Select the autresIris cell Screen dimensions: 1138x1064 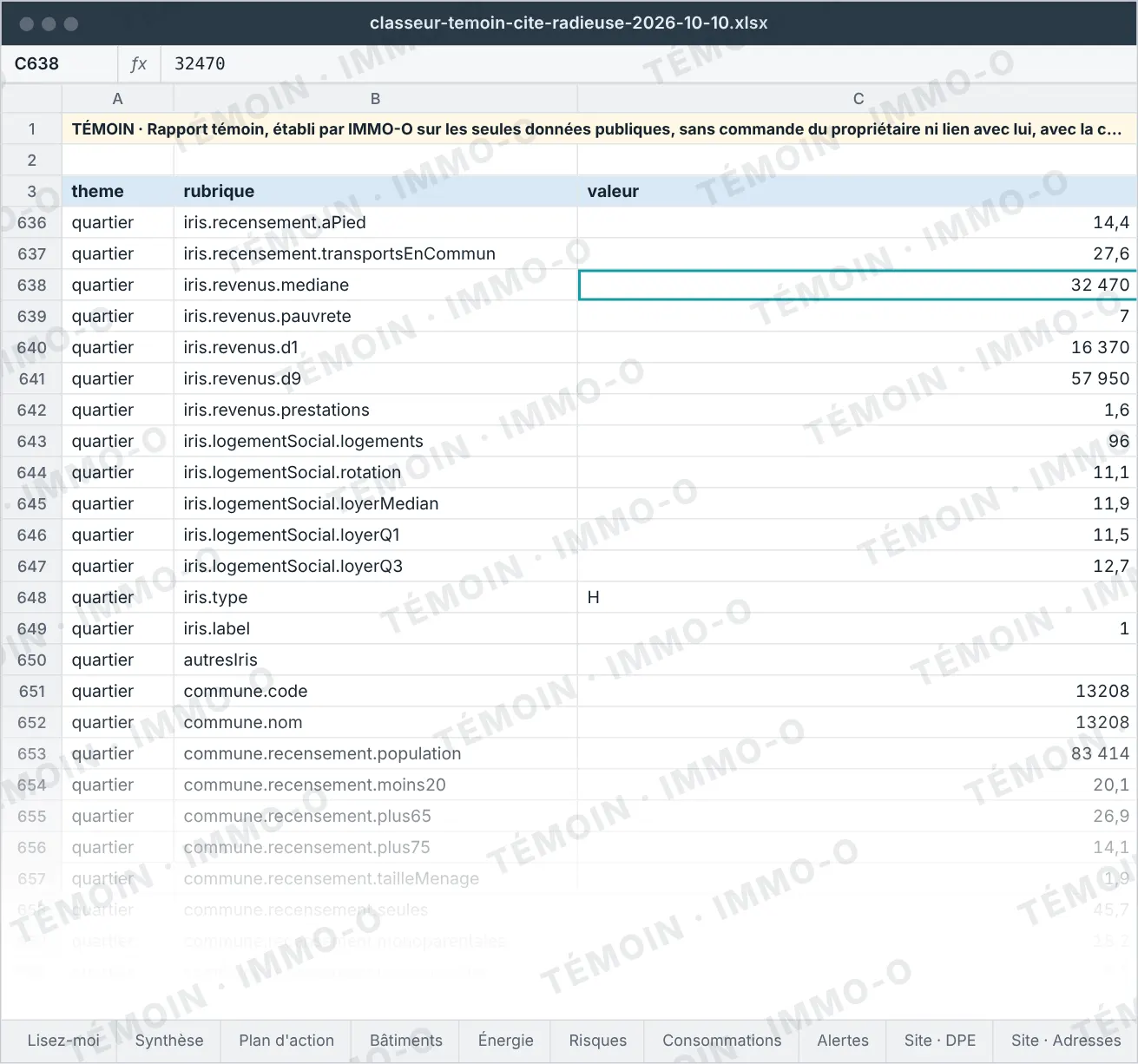point(376,660)
